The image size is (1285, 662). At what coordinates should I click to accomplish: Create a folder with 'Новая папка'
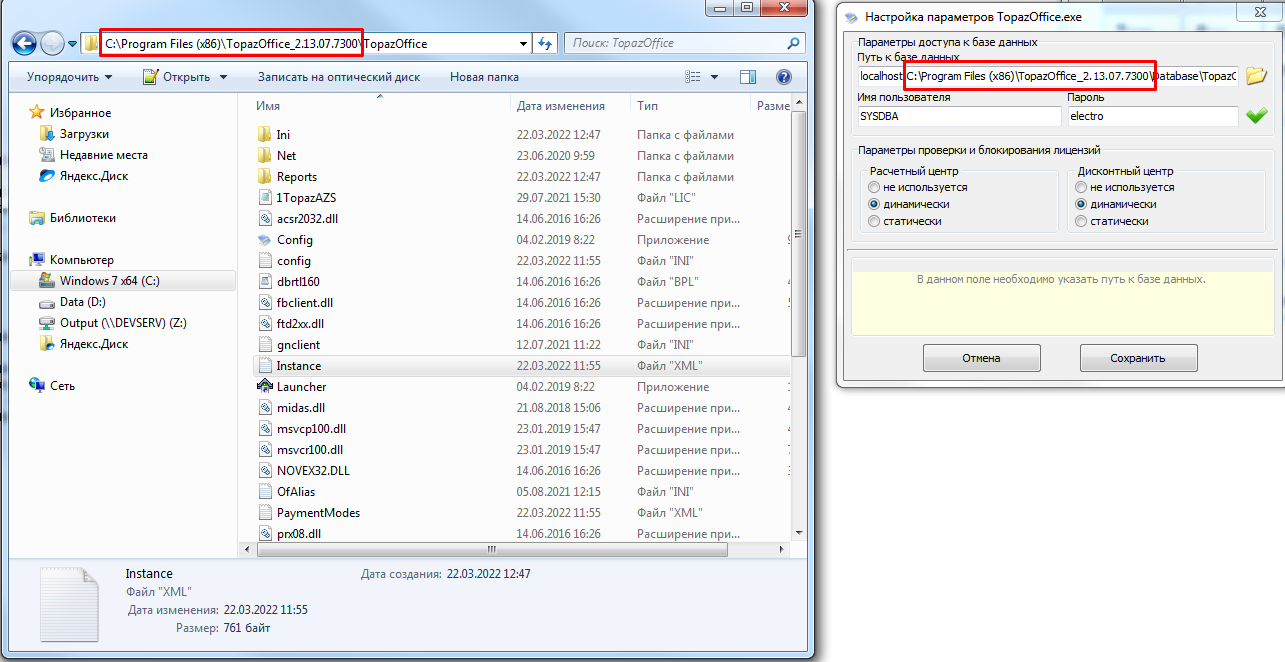[x=484, y=77]
